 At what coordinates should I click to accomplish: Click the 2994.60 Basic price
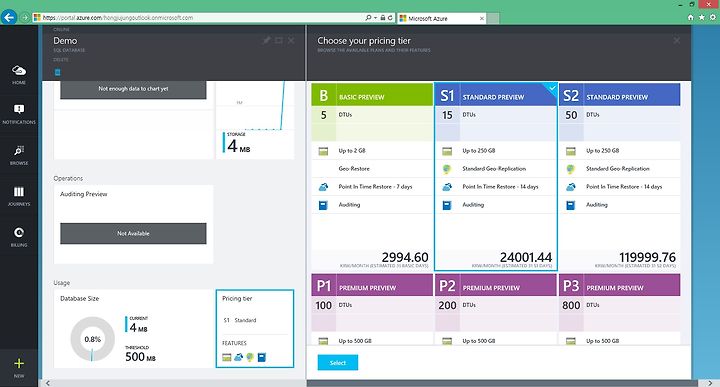pyautogui.click(x=405, y=257)
